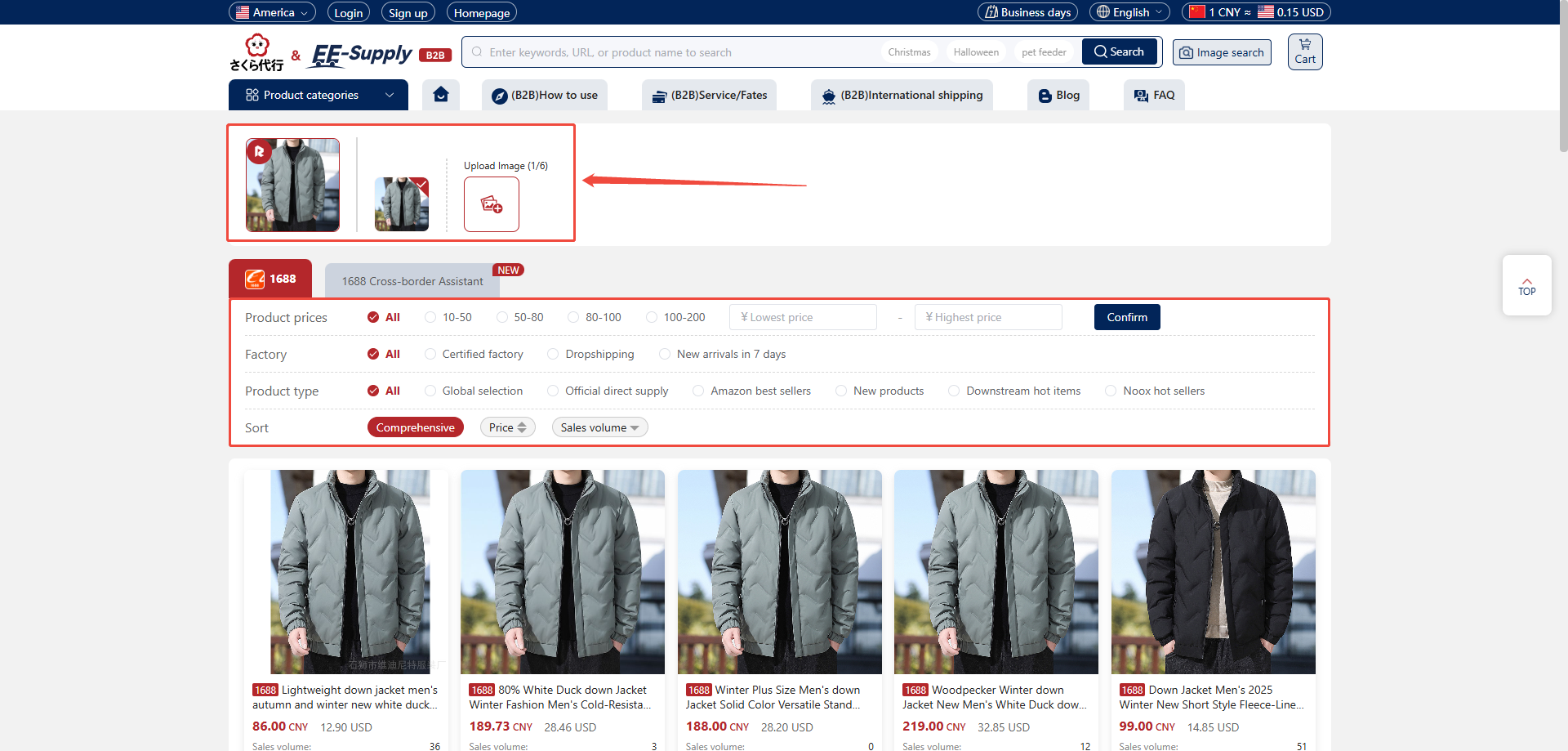
Task: Select the red logo badge on main image
Action: point(259,151)
